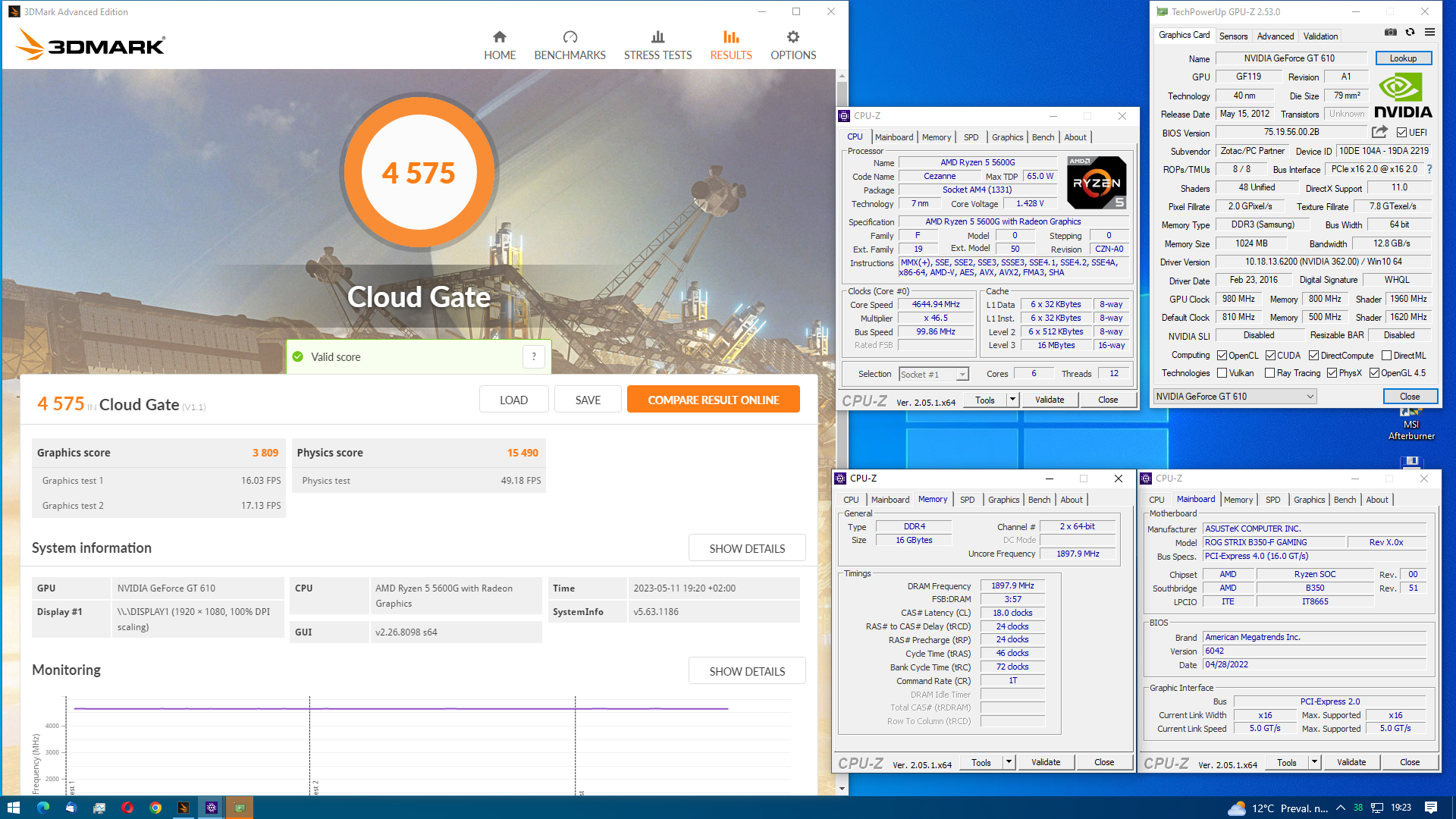This screenshot has height=819, width=1456.
Task: Open the GPU-Z hamburger menu
Action: point(1429,32)
